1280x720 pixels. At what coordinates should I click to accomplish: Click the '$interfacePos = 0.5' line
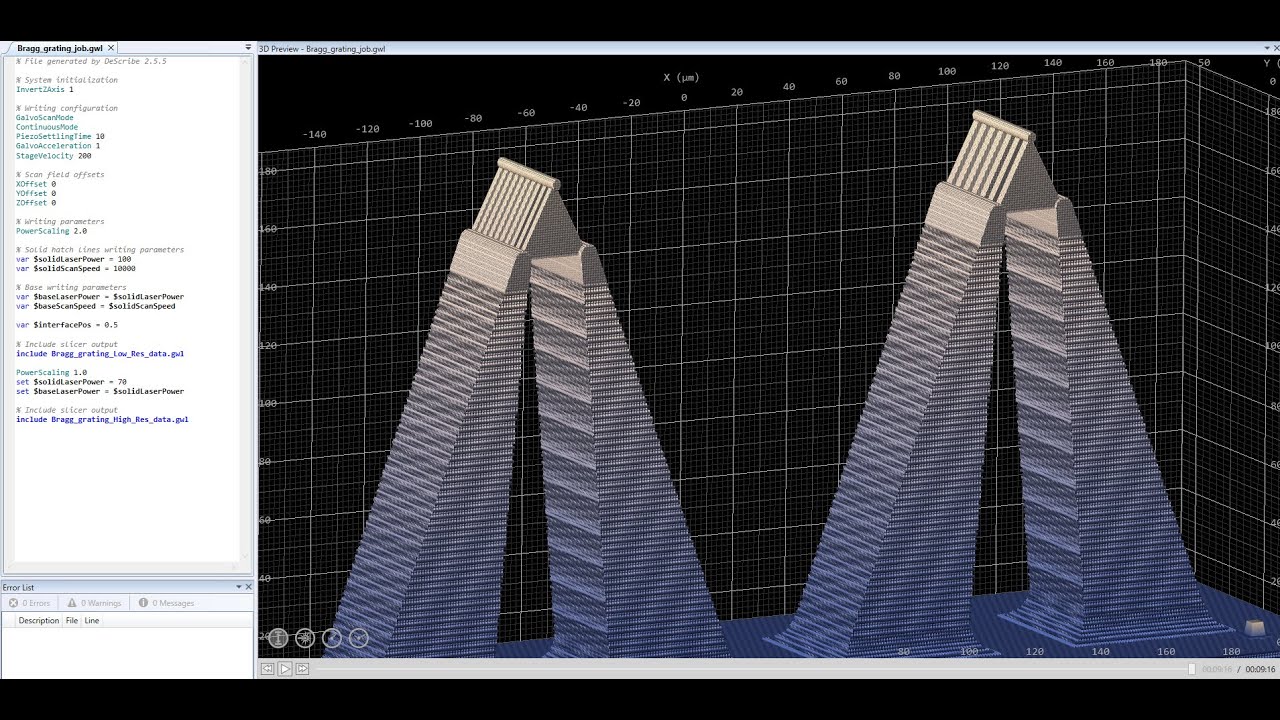pyautogui.click(x=67, y=325)
